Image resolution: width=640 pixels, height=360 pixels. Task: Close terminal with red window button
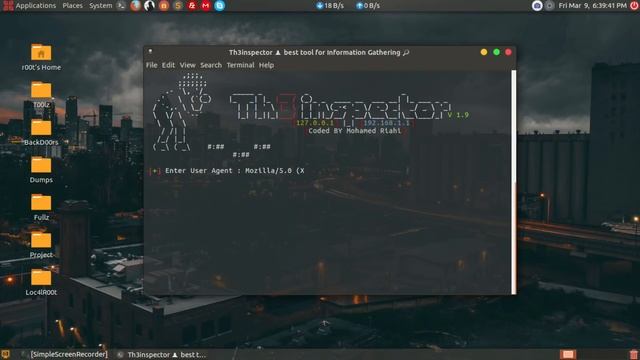(x=509, y=52)
